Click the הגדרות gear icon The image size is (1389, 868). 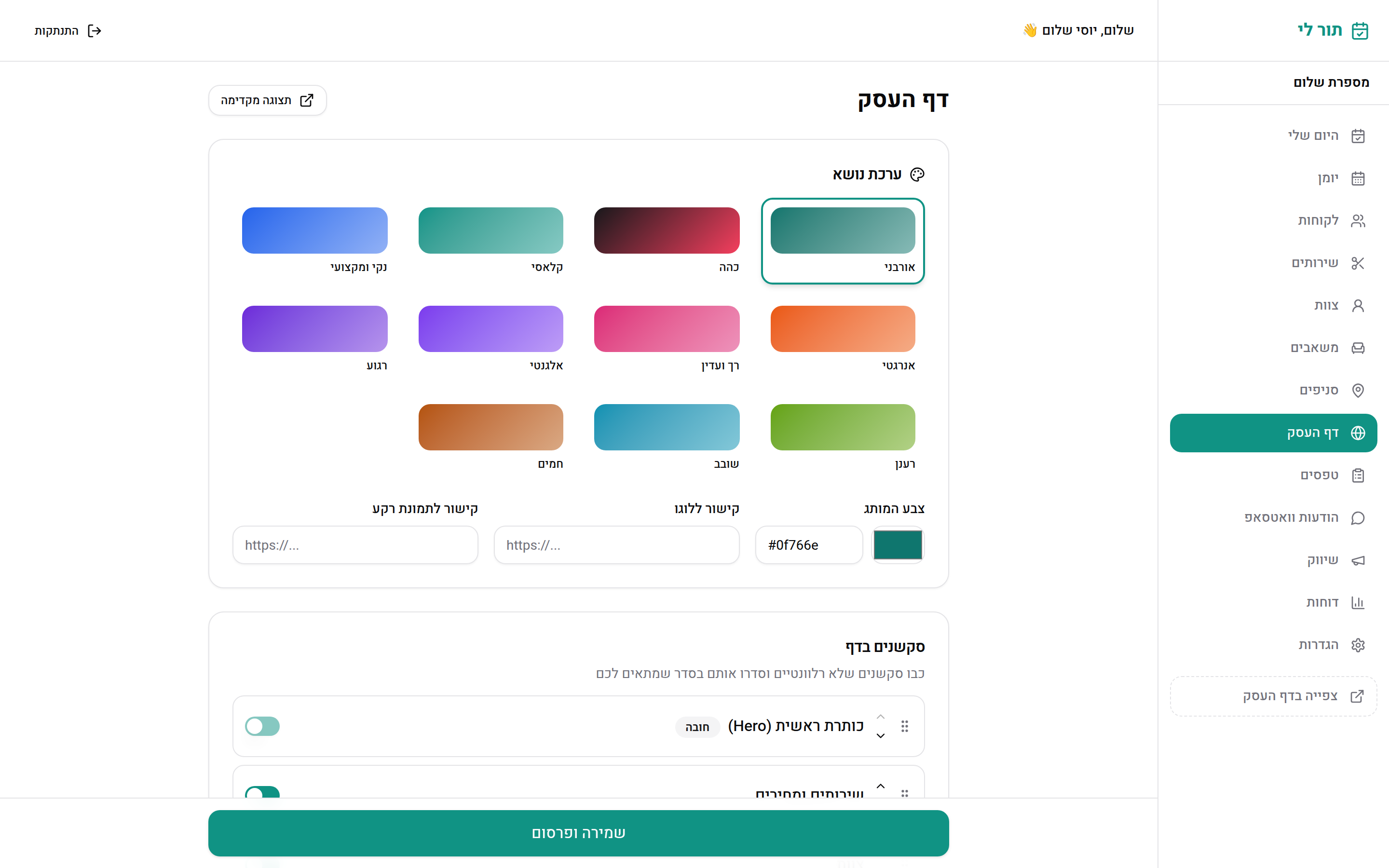coord(1358,645)
